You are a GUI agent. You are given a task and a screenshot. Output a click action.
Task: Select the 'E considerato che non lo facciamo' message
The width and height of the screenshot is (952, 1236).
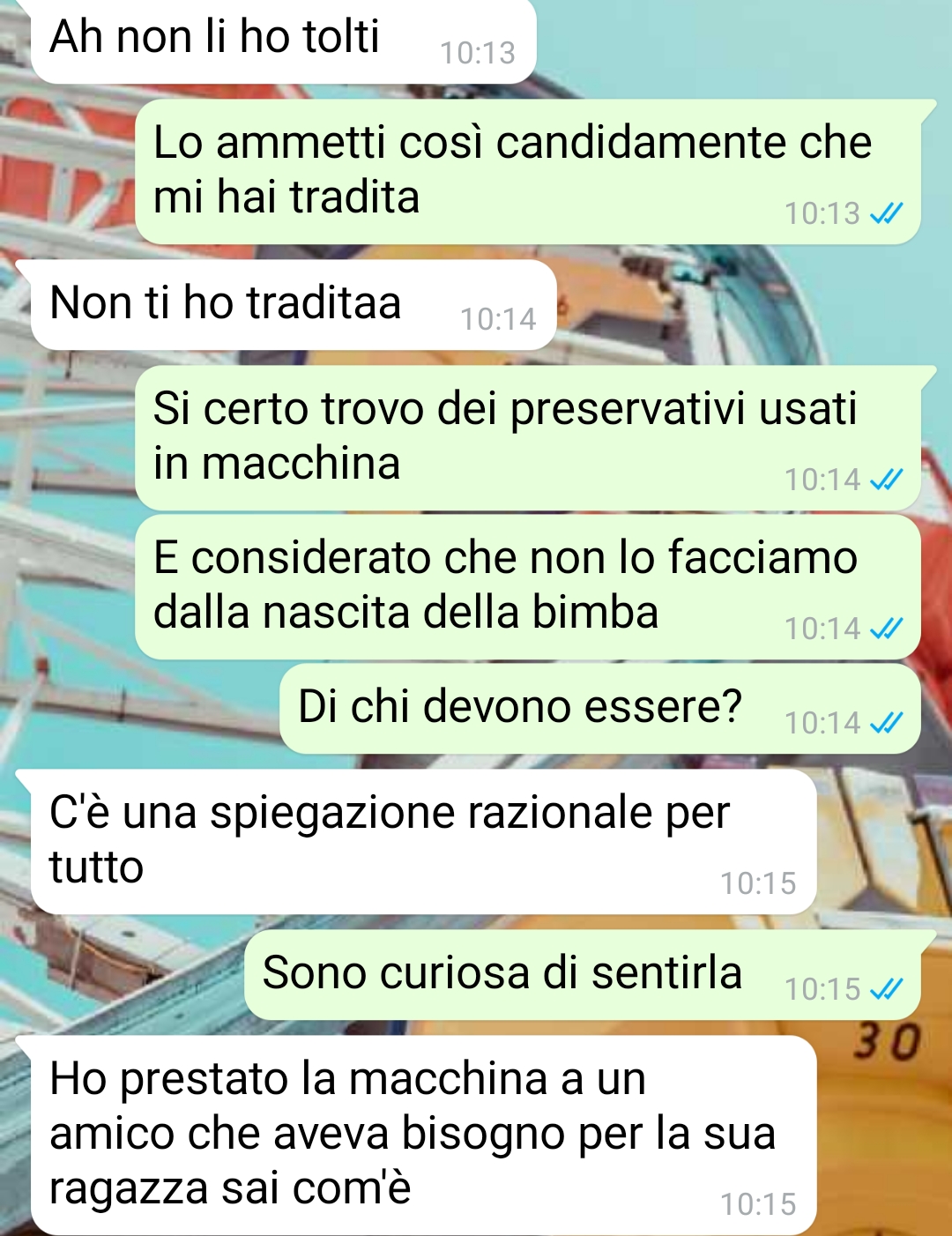[x=527, y=586]
